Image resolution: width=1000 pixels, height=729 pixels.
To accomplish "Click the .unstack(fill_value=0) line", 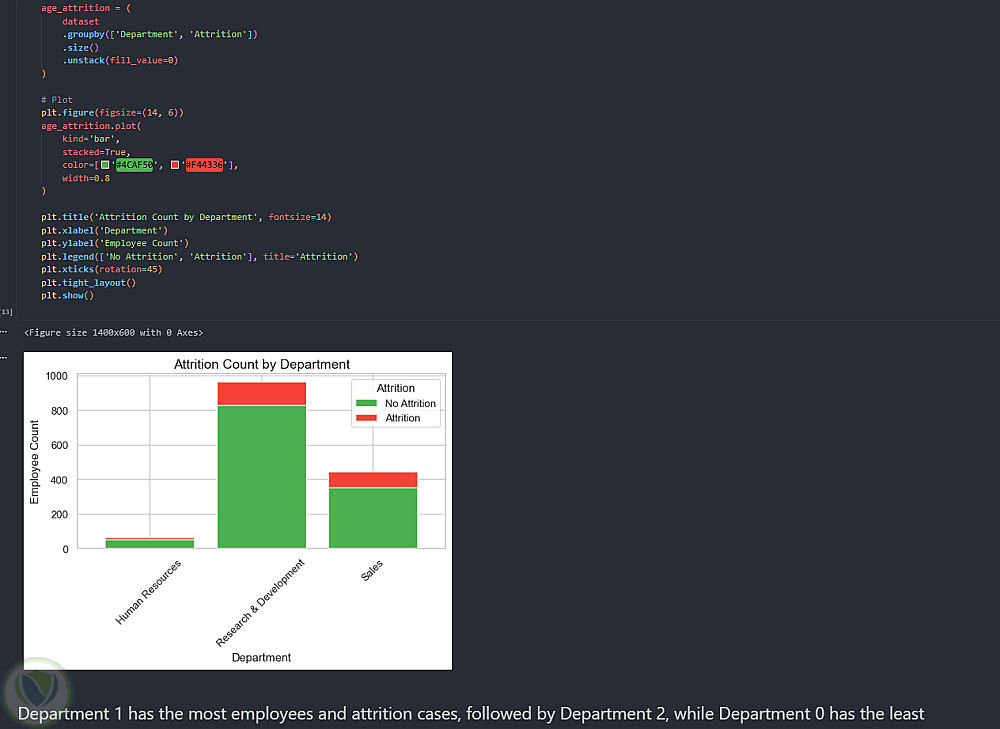I will pyautogui.click(x=120, y=61).
